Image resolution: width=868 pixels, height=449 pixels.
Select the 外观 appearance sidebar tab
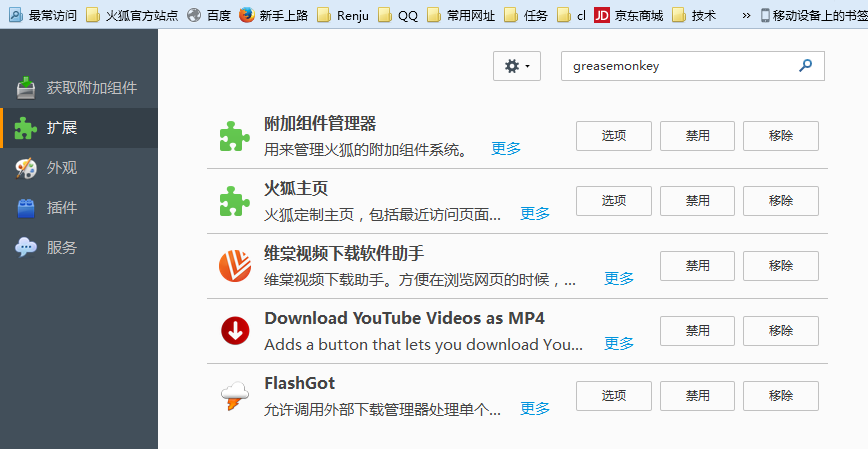[79, 167]
